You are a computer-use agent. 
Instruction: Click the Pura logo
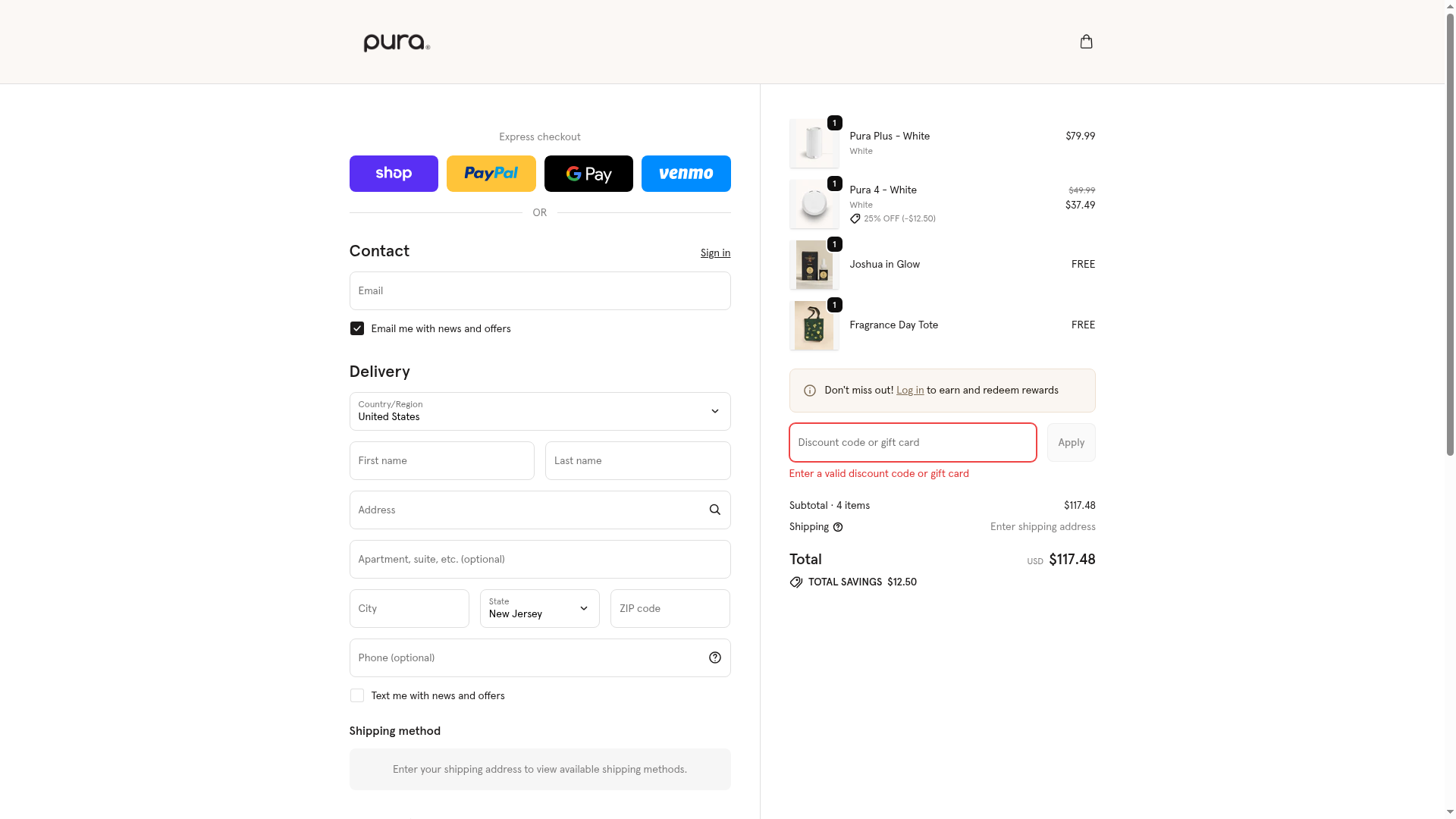coord(397,42)
